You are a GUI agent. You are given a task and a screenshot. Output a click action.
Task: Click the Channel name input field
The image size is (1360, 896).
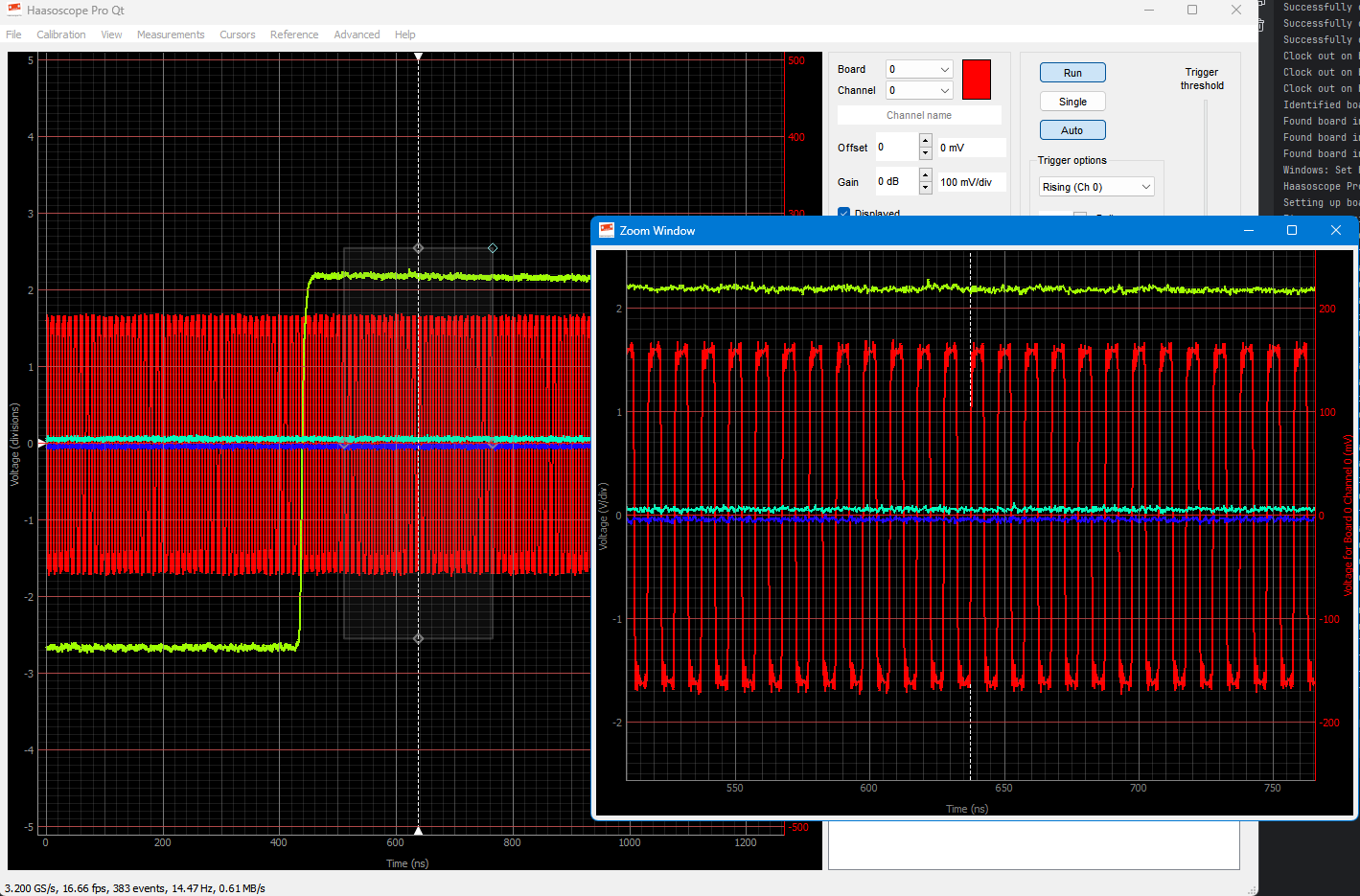point(919,114)
